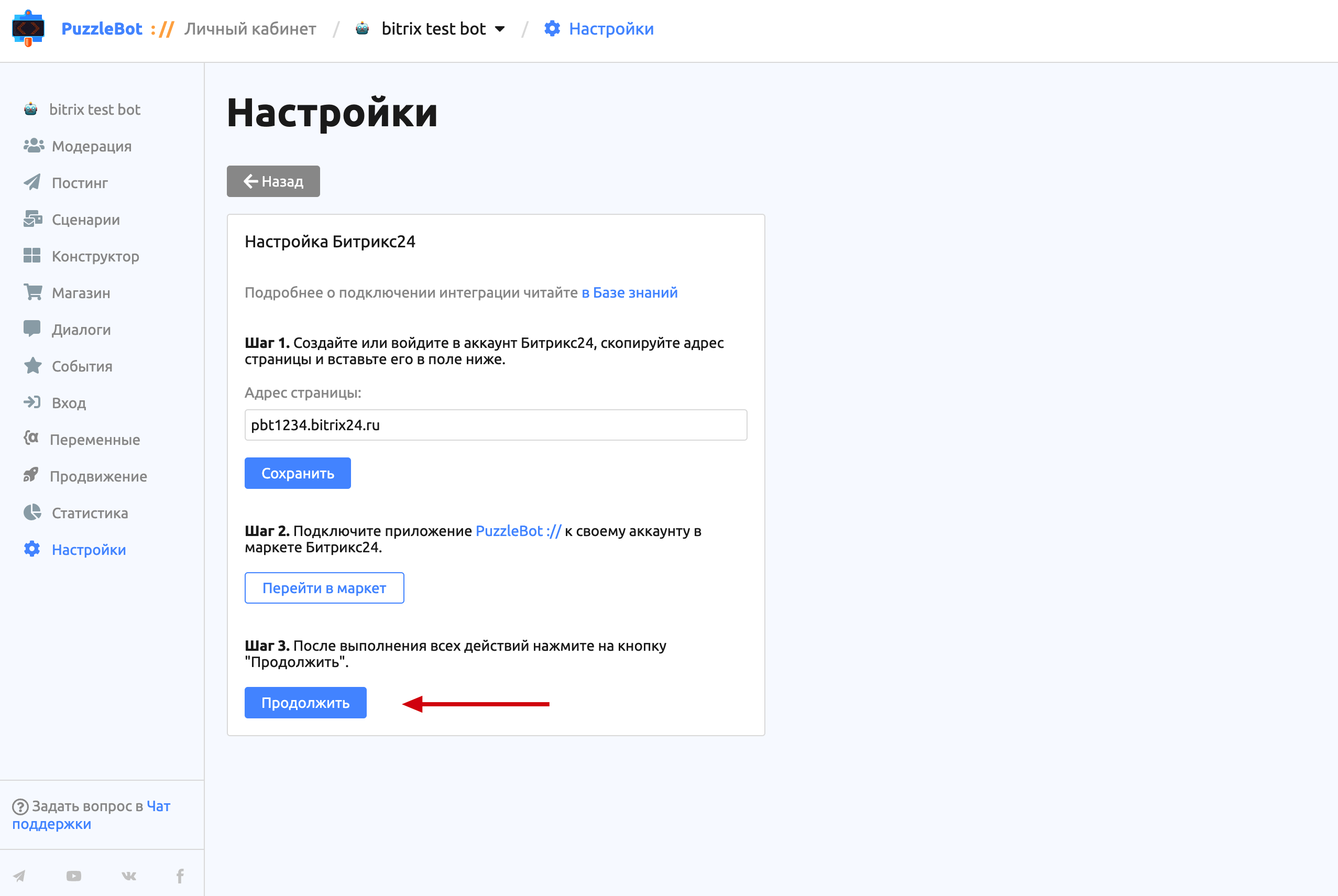This screenshot has width=1338, height=896.
Task: Select Вход in the sidebar
Action: [x=69, y=403]
